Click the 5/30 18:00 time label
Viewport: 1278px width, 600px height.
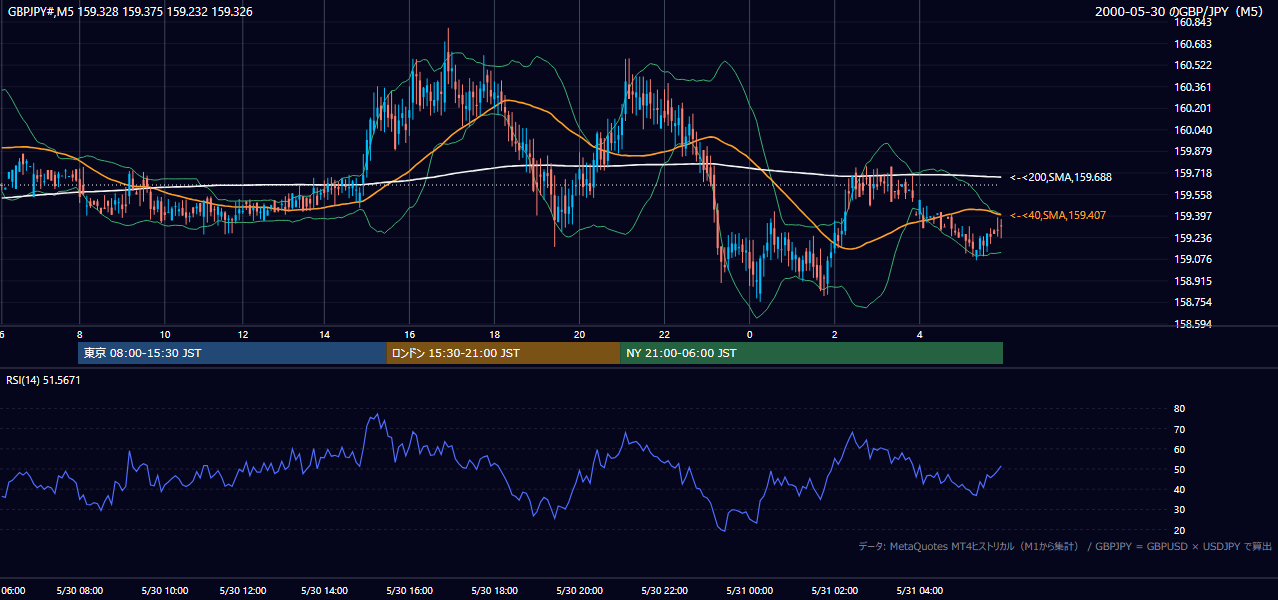[x=493, y=591]
